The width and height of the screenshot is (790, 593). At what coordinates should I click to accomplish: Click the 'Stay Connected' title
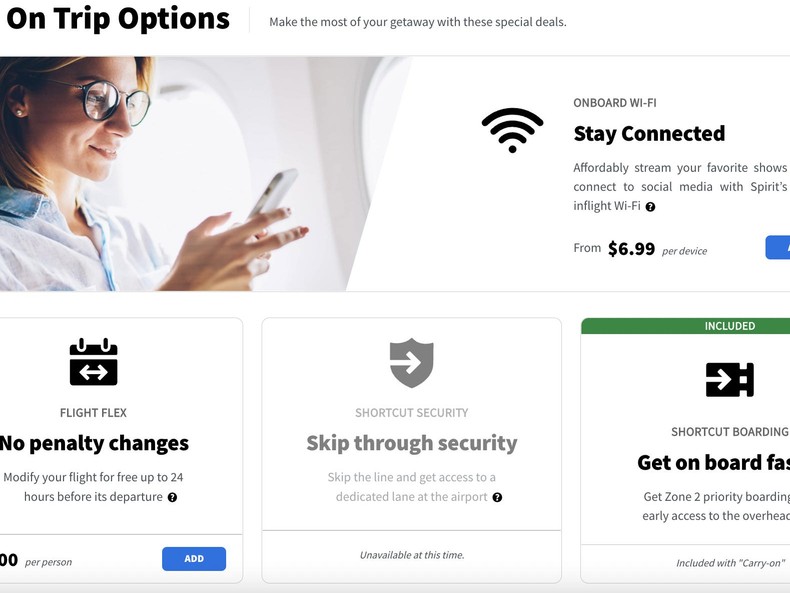point(649,134)
